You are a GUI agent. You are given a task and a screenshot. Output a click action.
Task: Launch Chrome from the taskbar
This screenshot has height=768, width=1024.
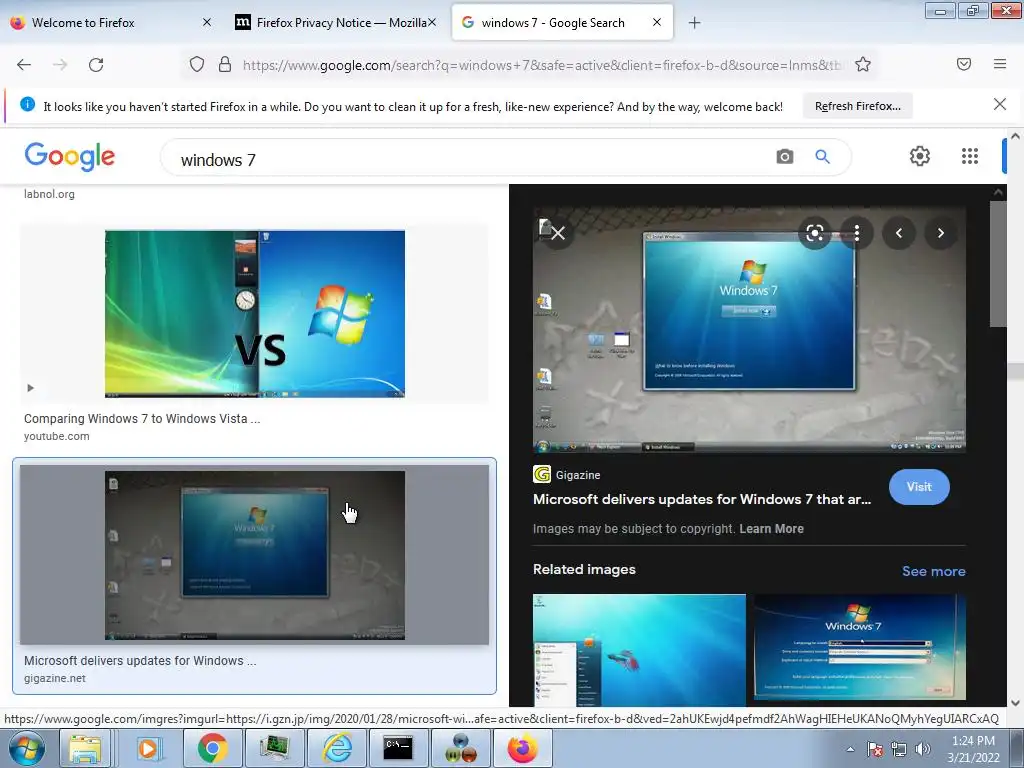(213, 748)
